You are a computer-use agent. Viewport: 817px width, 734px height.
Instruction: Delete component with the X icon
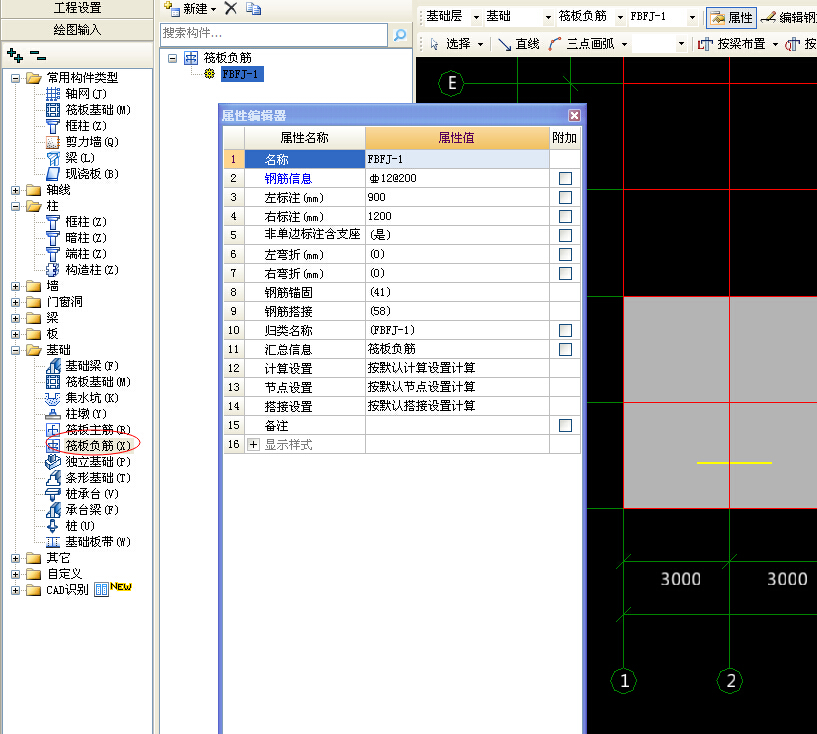point(231,8)
